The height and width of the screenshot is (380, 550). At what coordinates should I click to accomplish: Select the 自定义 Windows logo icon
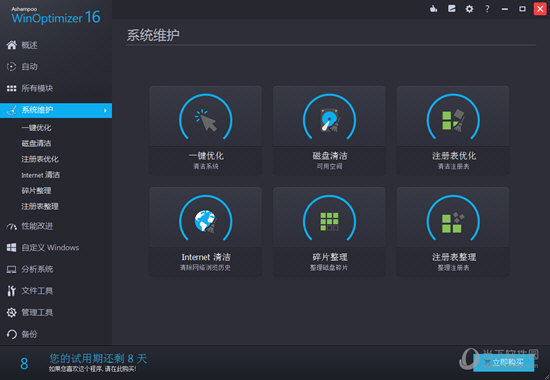tap(12, 248)
